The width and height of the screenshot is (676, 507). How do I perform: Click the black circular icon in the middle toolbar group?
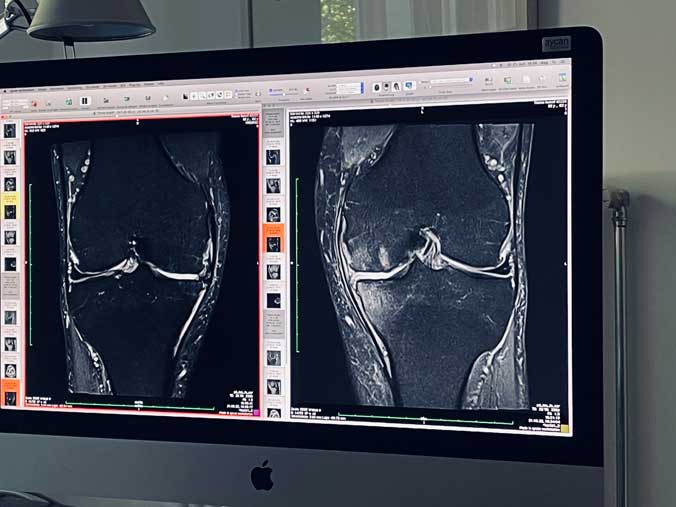pyautogui.click(x=377, y=88)
